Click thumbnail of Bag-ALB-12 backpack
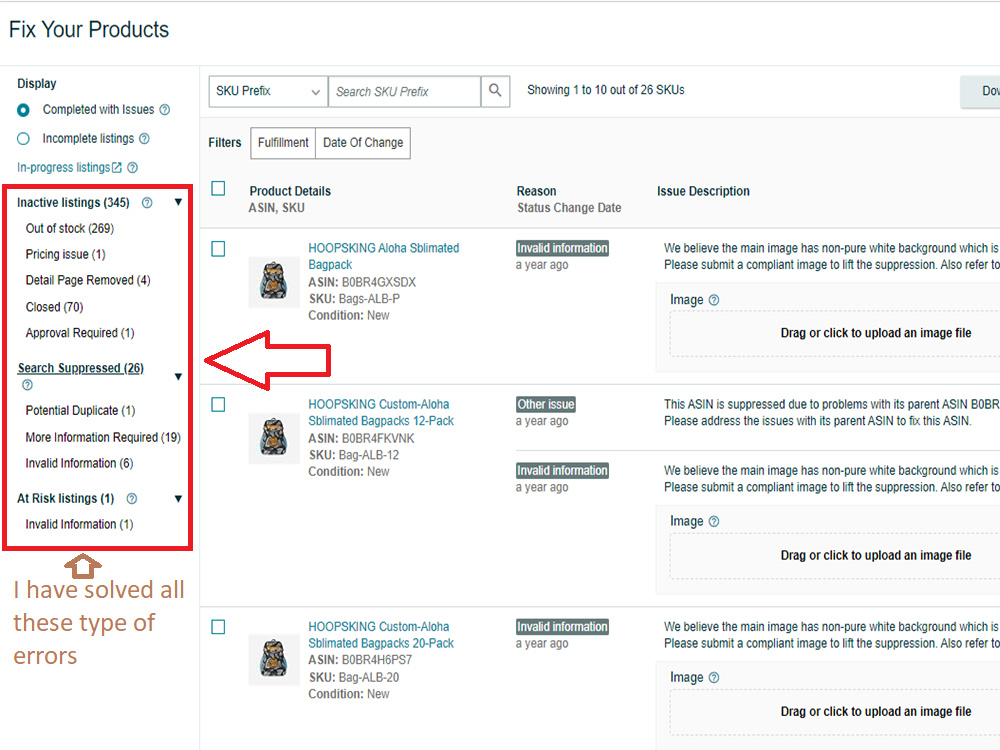Viewport: 1000px width, 750px height. pyautogui.click(x=274, y=438)
